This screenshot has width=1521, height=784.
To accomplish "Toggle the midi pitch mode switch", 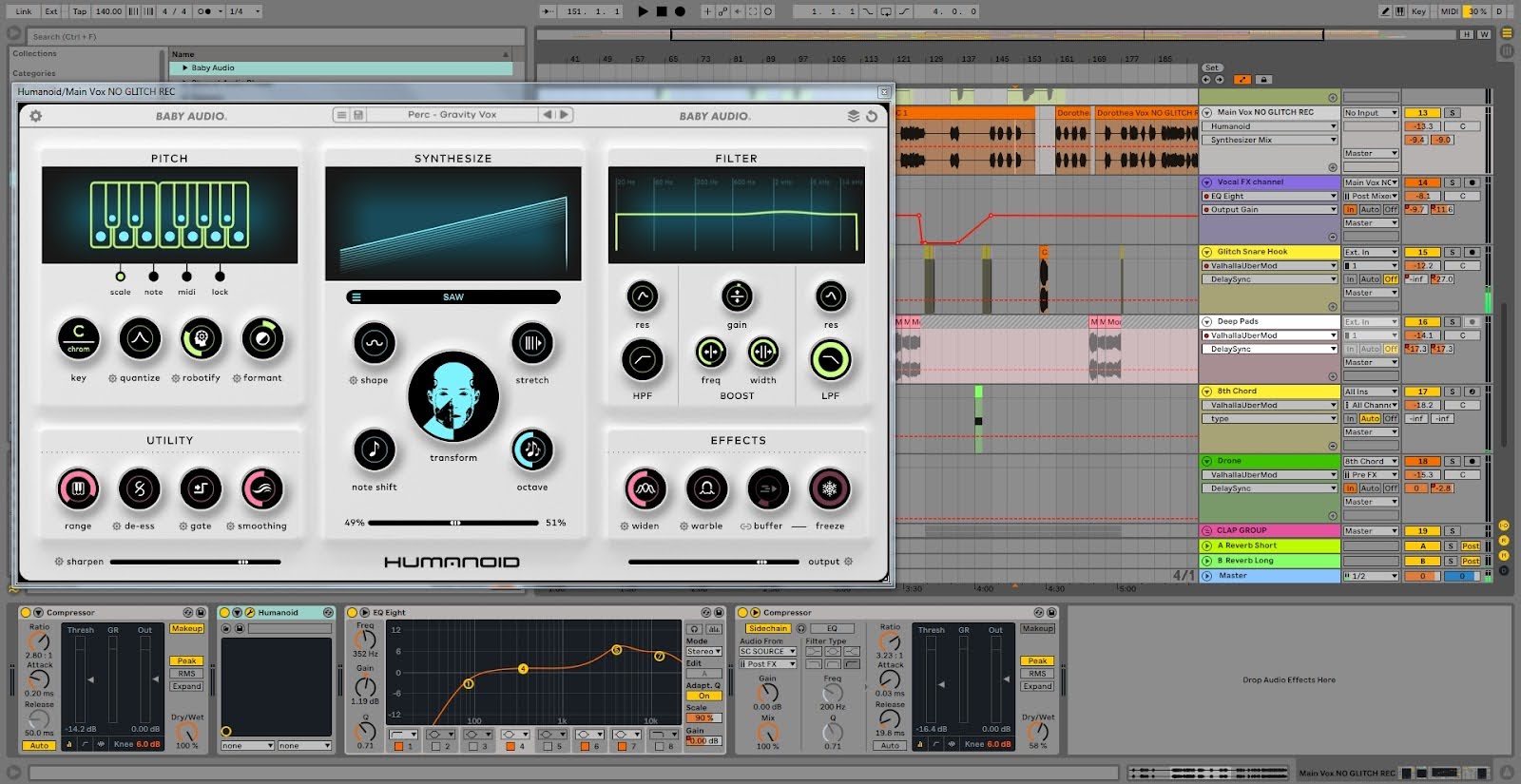I will pos(186,277).
